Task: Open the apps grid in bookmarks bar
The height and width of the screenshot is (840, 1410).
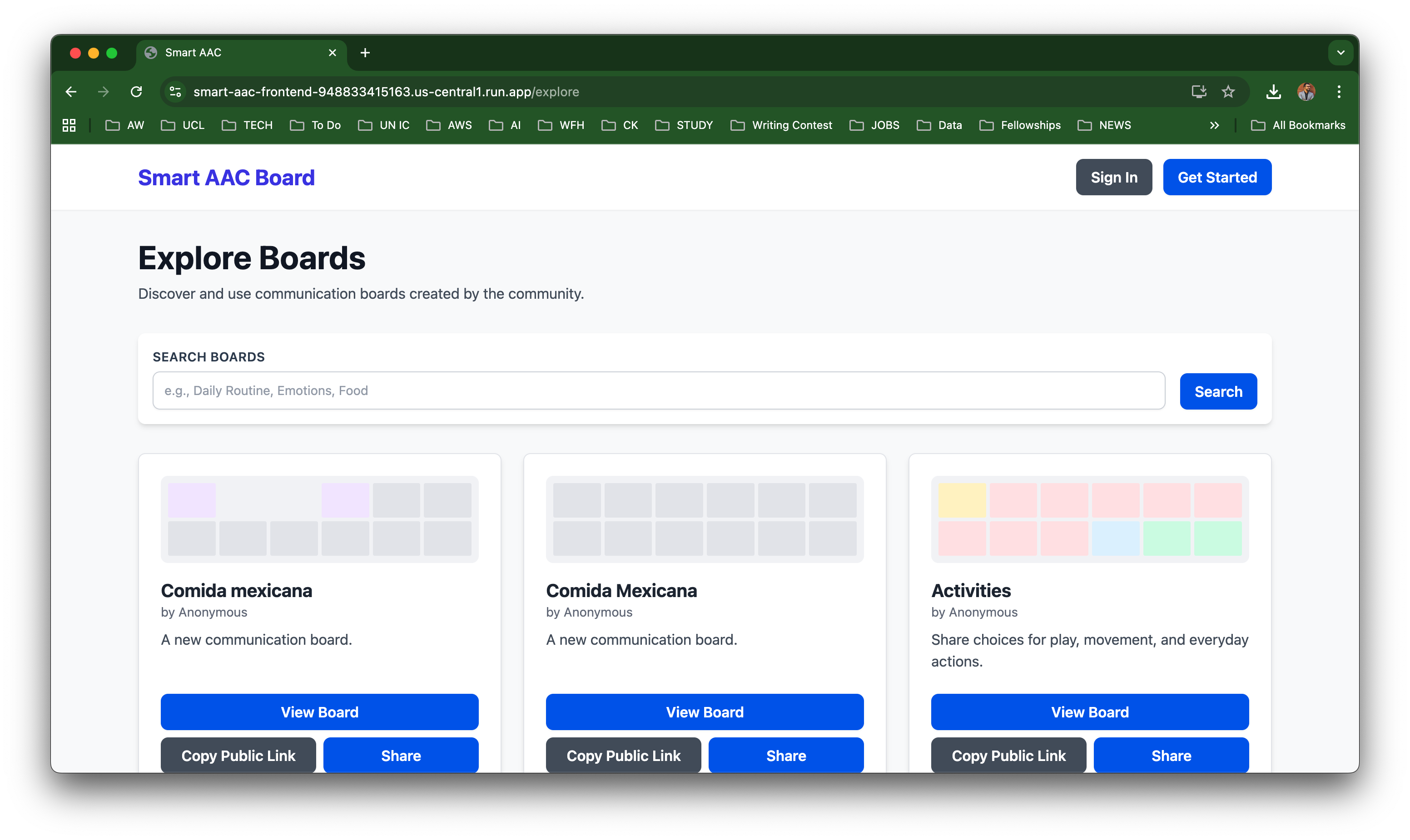Action: (x=69, y=125)
